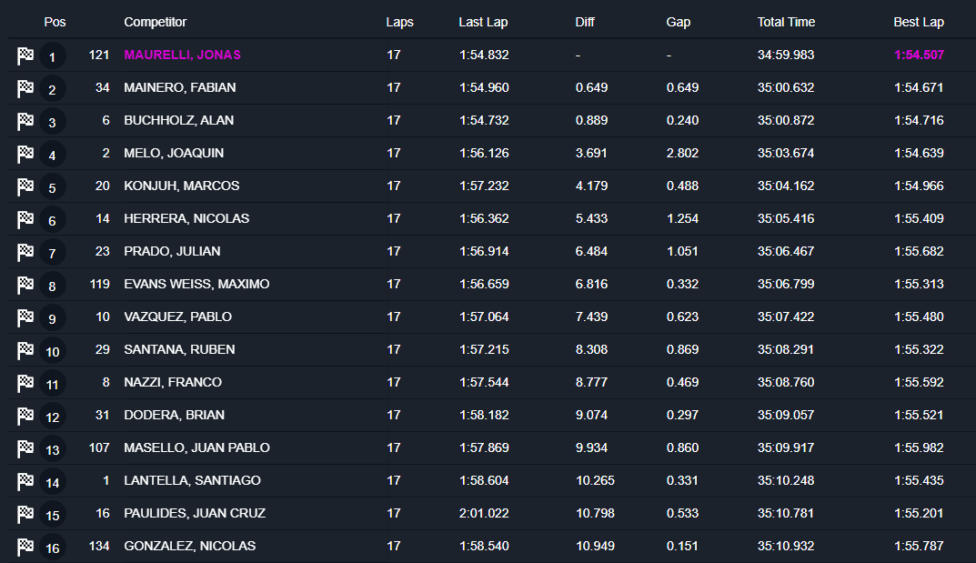This screenshot has height=563, width=976.
Task: Click the Best Lap column header
Action: [918, 22]
